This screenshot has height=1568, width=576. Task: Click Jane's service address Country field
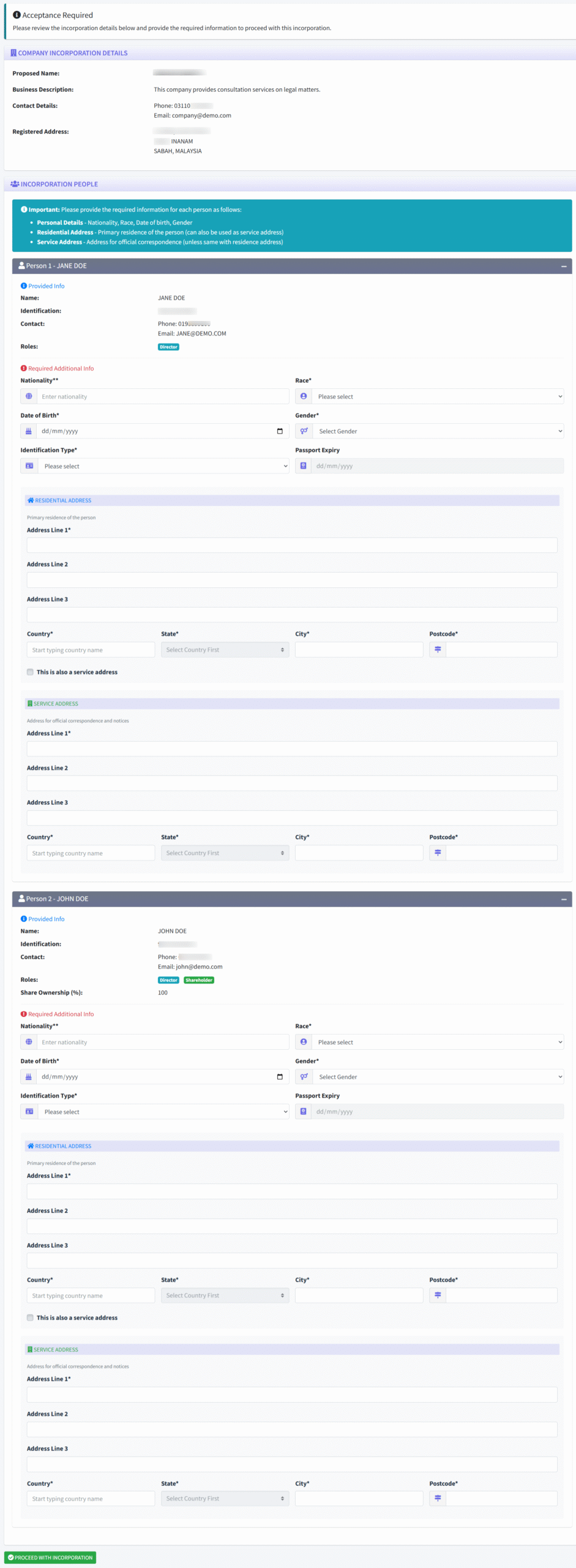pyautogui.click(x=91, y=853)
